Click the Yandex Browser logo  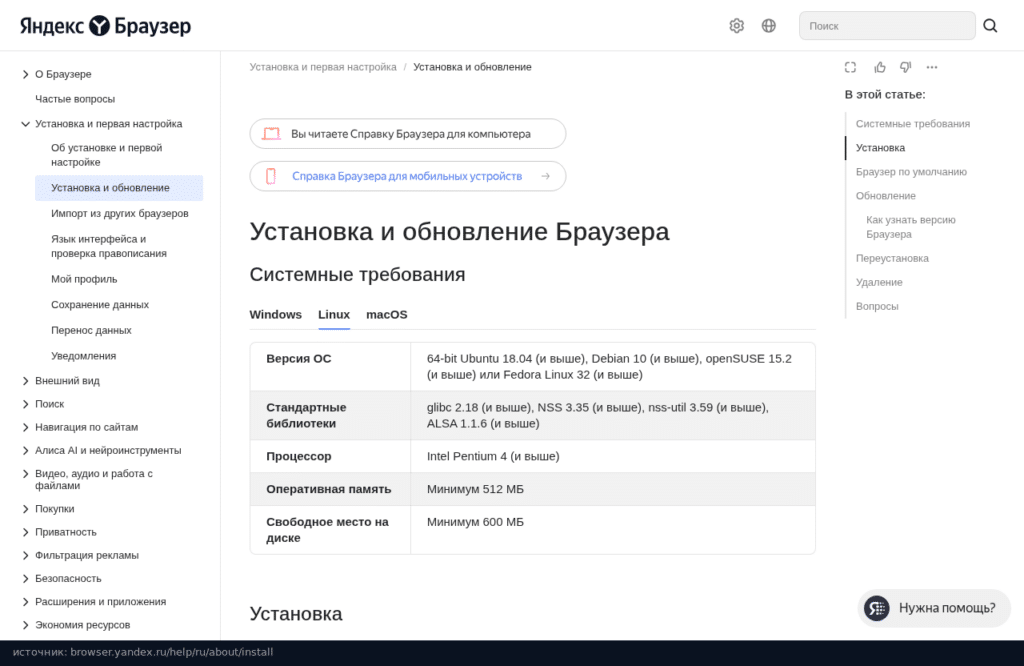coord(105,26)
